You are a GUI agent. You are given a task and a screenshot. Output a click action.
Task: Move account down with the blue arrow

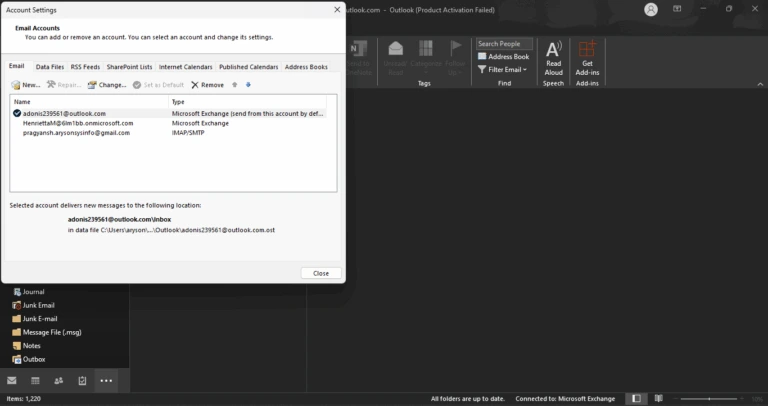pyautogui.click(x=248, y=85)
